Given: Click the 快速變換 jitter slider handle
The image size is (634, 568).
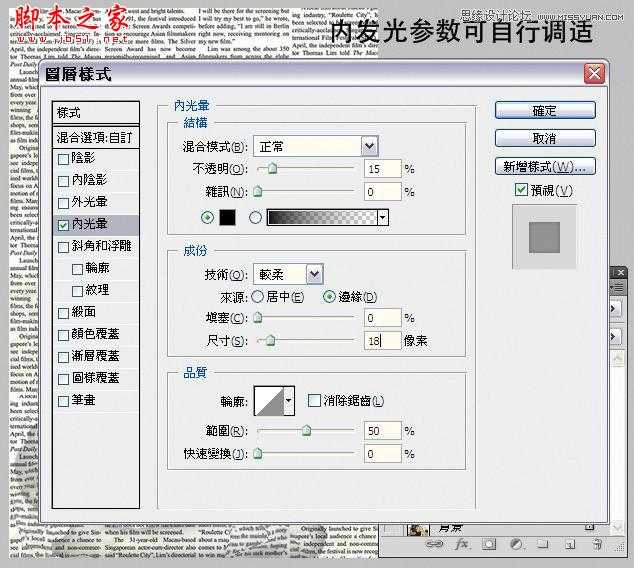Looking at the screenshot, I should tap(258, 454).
